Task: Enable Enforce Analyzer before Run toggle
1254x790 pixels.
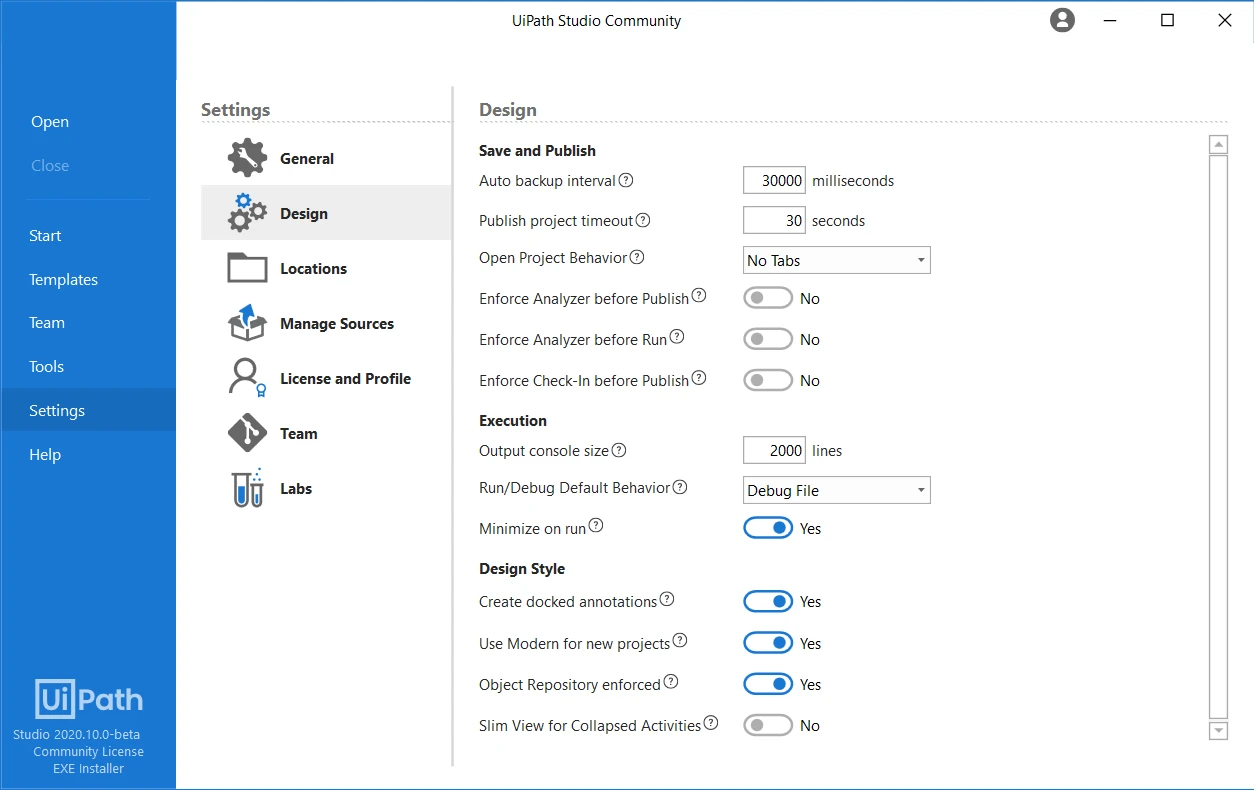Action: coord(768,339)
